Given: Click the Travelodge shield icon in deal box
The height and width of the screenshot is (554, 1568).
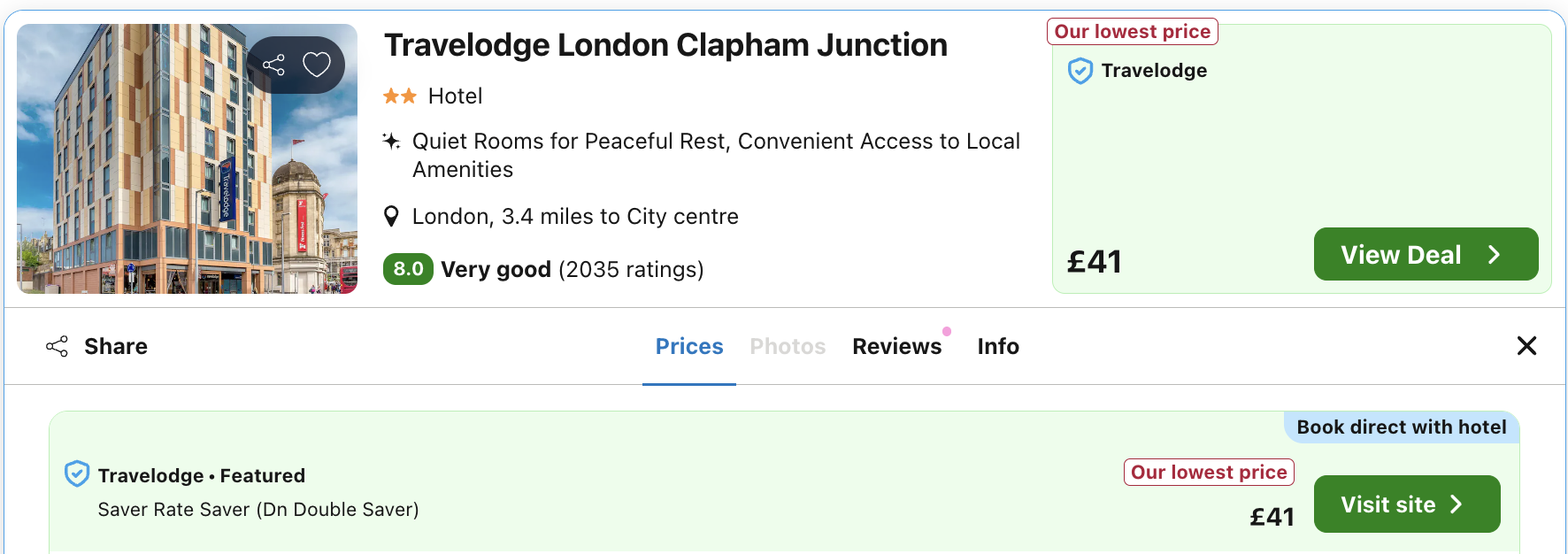Looking at the screenshot, I should (x=1080, y=71).
